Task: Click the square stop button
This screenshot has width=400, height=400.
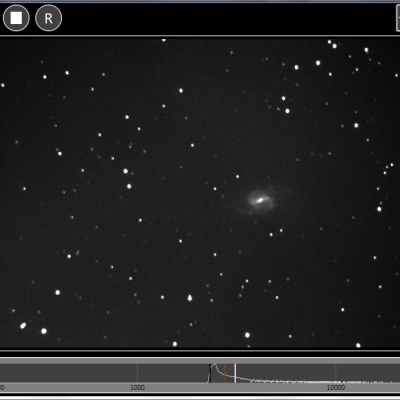Action: (16, 18)
